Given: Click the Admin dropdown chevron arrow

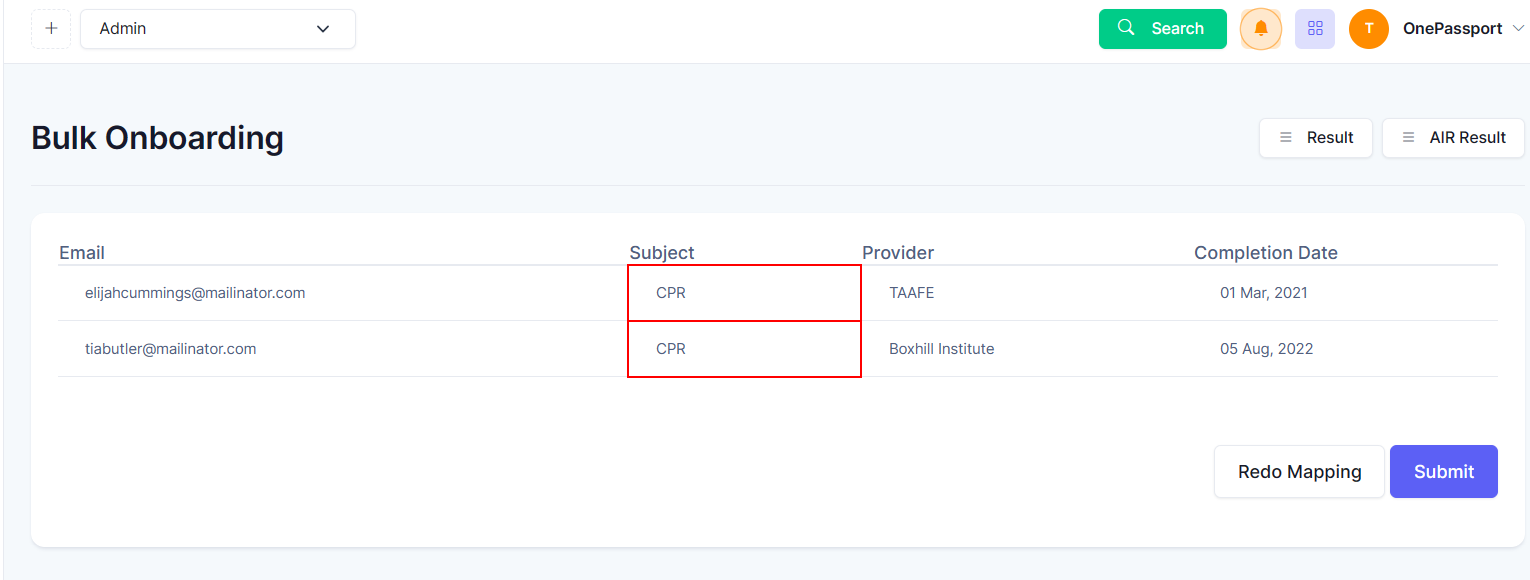Looking at the screenshot, I should point(323,29).
